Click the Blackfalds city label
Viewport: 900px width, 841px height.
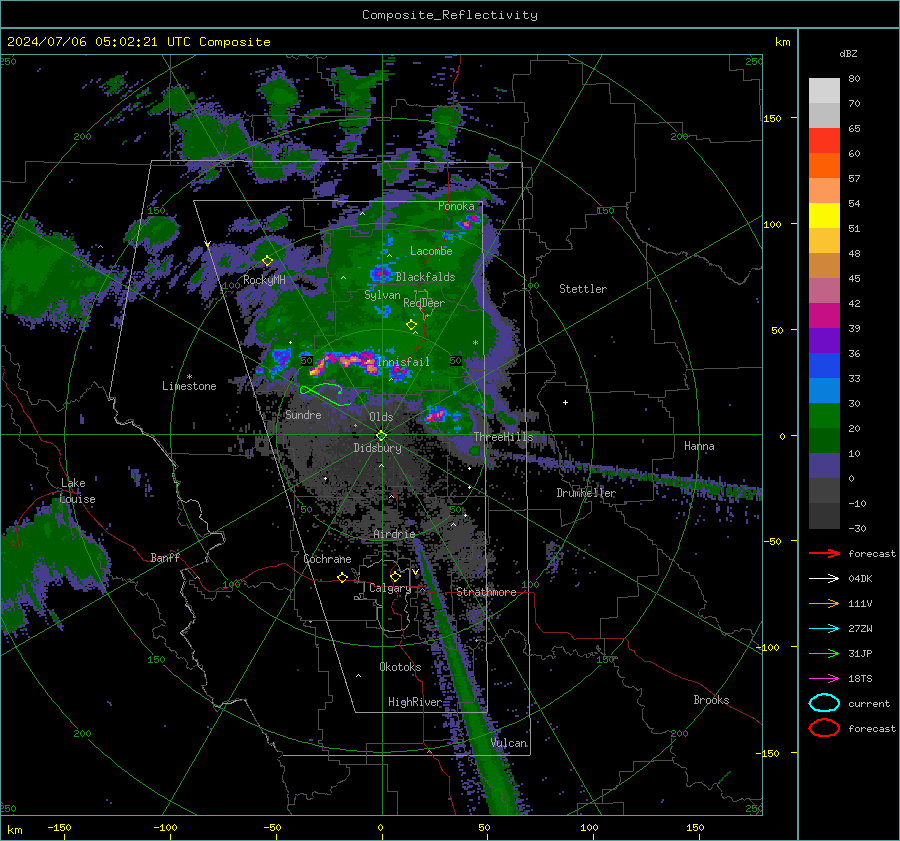425,277
